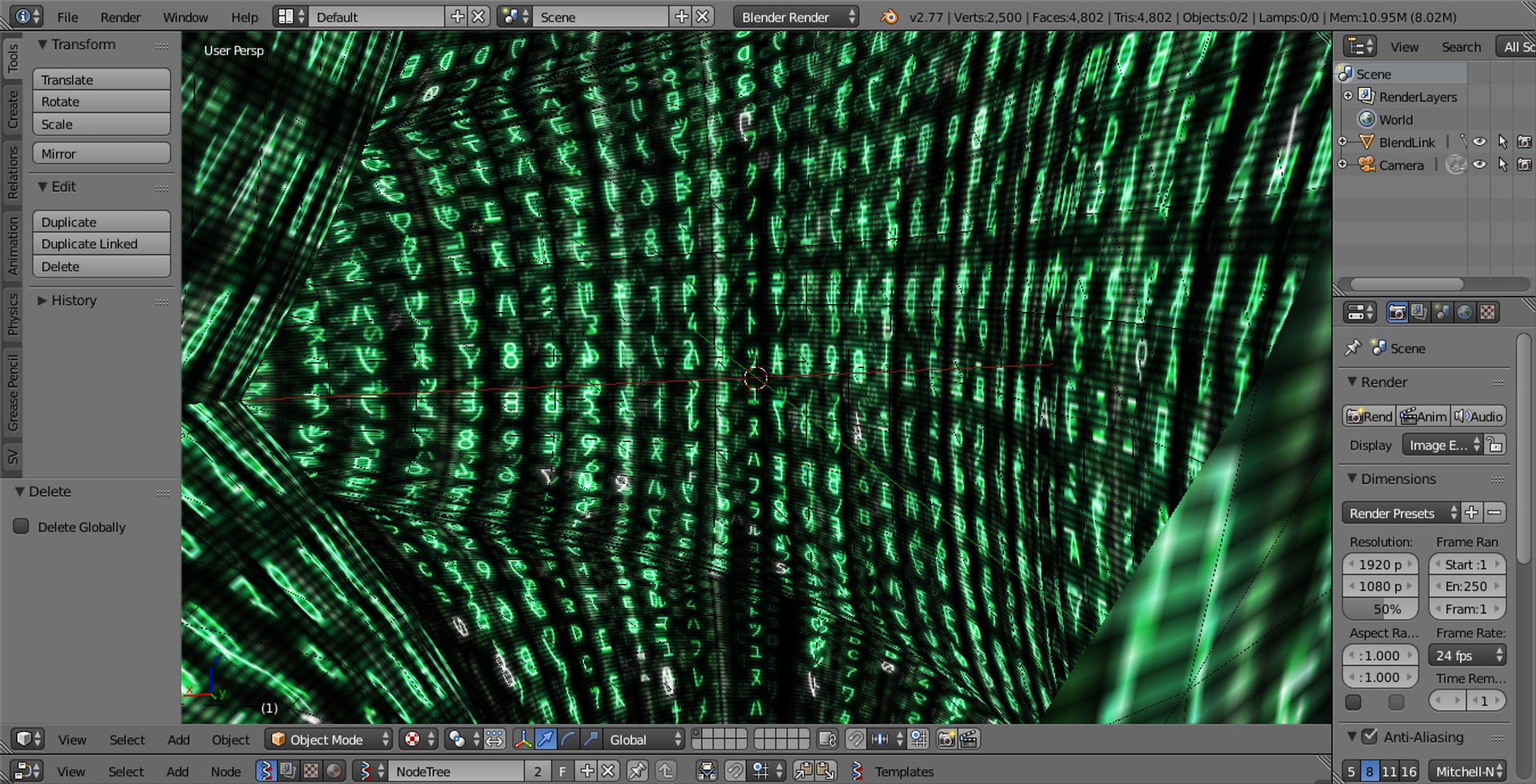This screenshot has width=1536, height=784.
Task: Switch to the Grease Pencil tab
Action: point(12,393)
